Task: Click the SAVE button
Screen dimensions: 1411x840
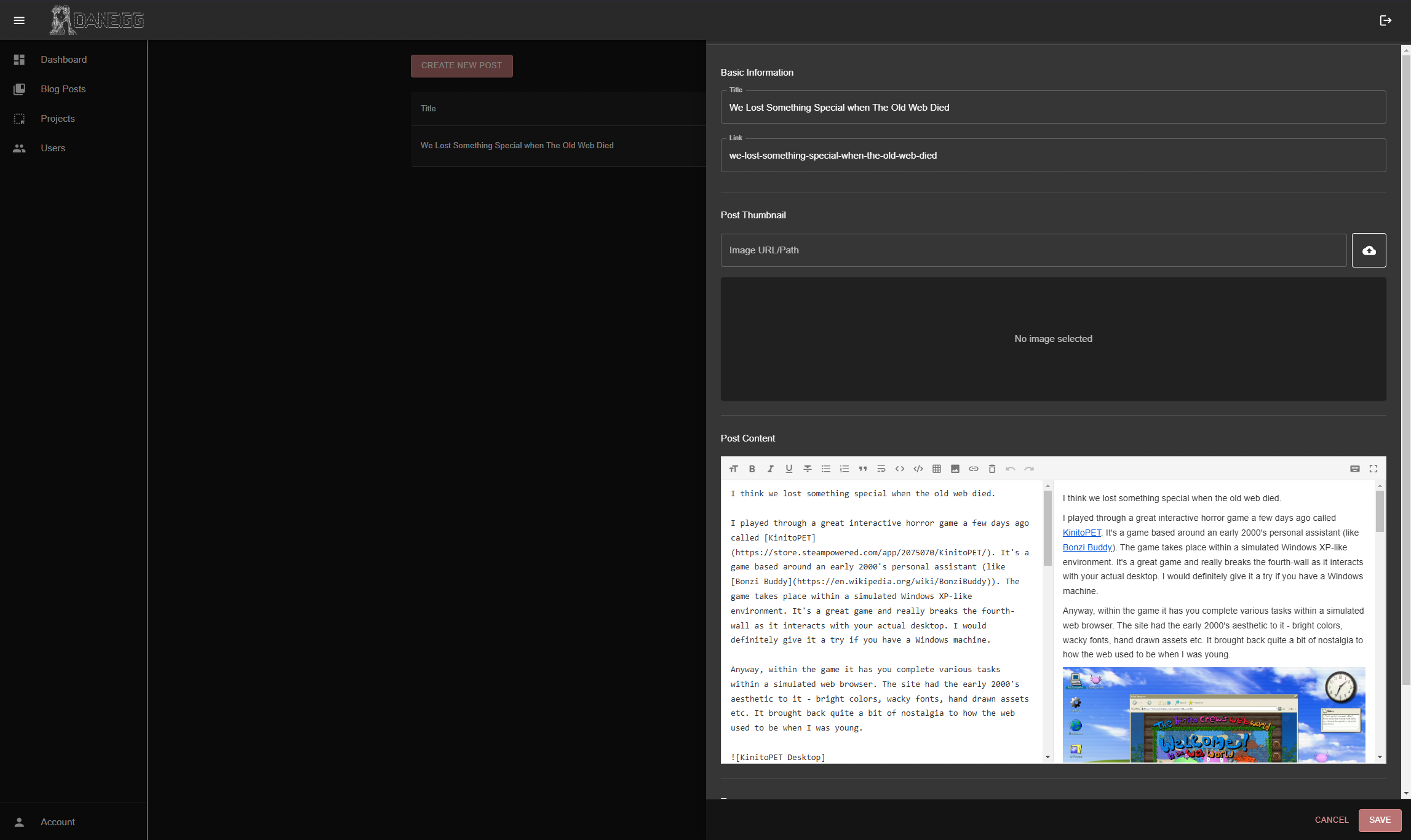Action: point(1379,820)
